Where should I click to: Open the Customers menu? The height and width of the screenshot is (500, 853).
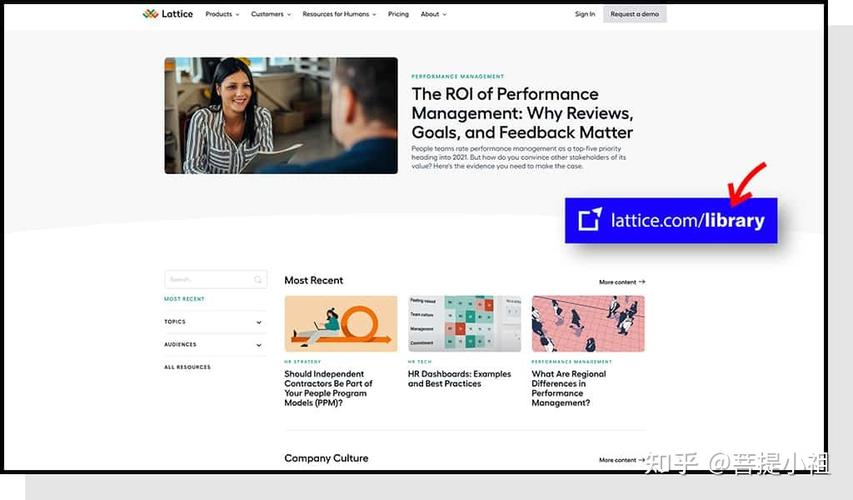pos(271,14)
